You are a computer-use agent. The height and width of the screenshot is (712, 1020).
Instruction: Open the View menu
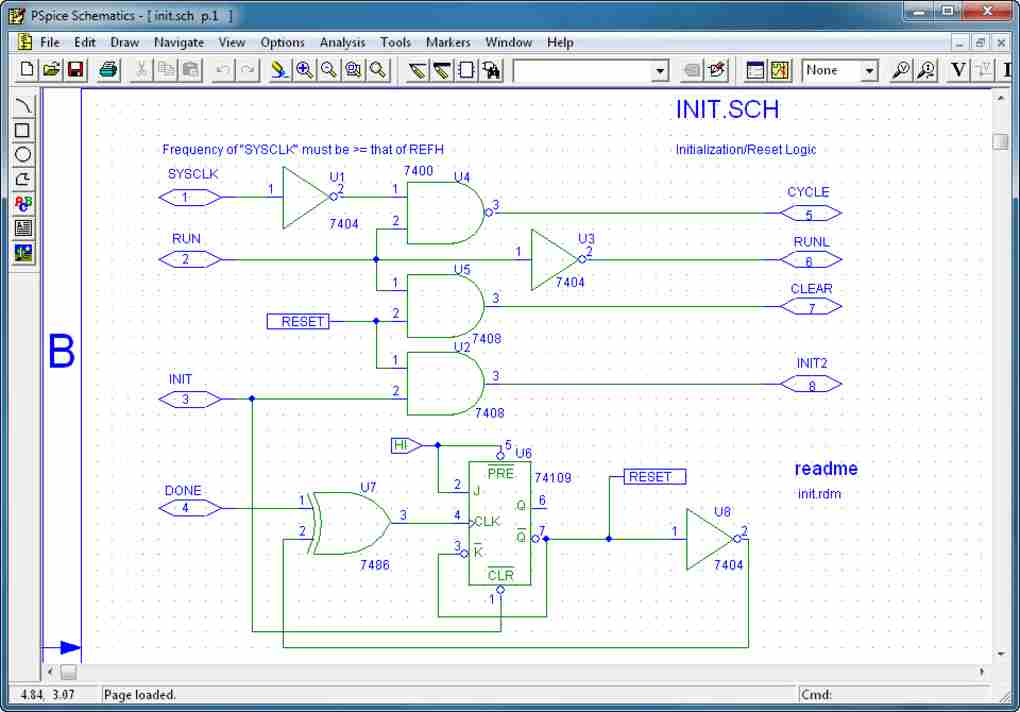232,42
